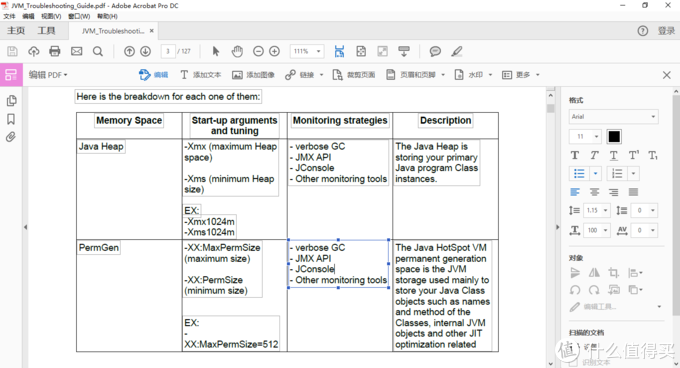Click the 添加文本 button

[x=201, y=75]
